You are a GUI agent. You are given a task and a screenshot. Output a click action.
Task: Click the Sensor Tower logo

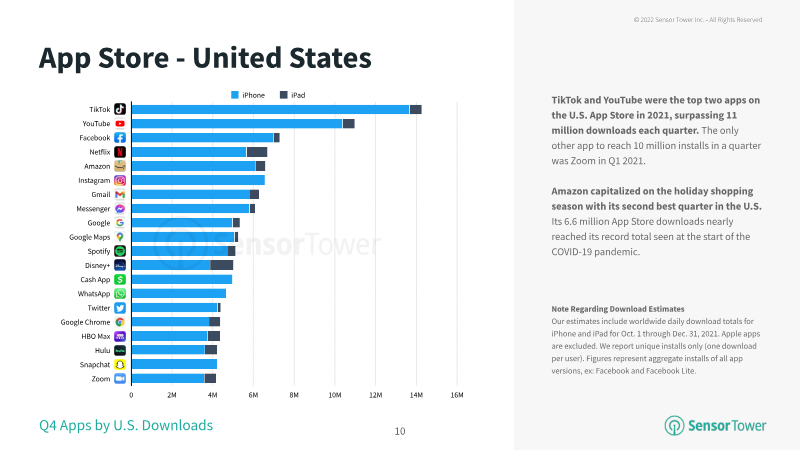715,426
